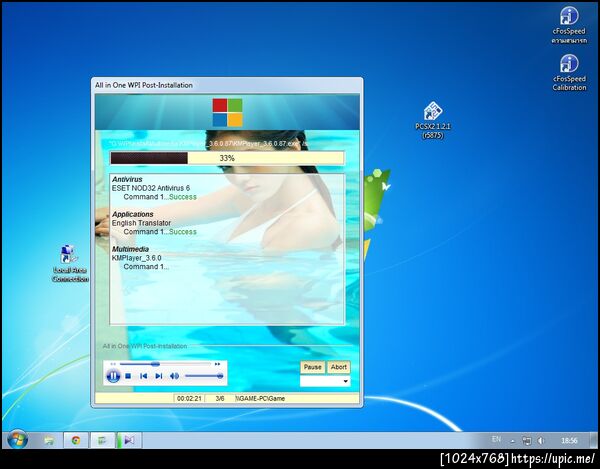Click the ESET NOD32 Antivirus 6 entry
Image resolution: width=600 pixels, height=469 pixels.
point(151,188)
